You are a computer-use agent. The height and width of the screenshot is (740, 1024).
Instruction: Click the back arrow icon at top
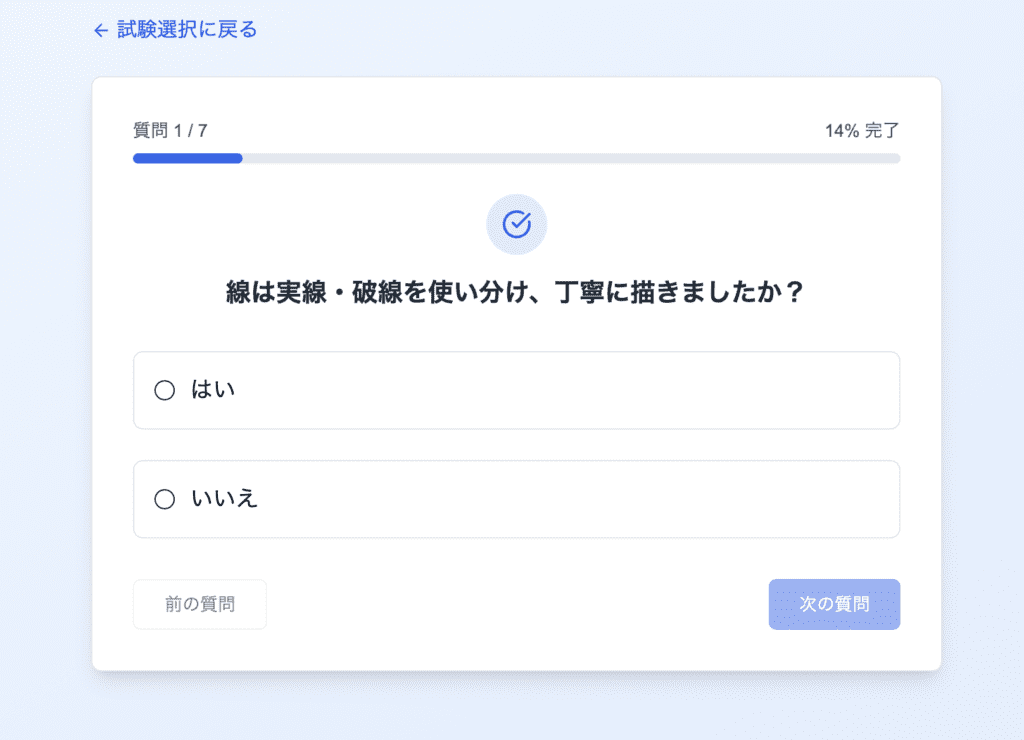[100, 31]
